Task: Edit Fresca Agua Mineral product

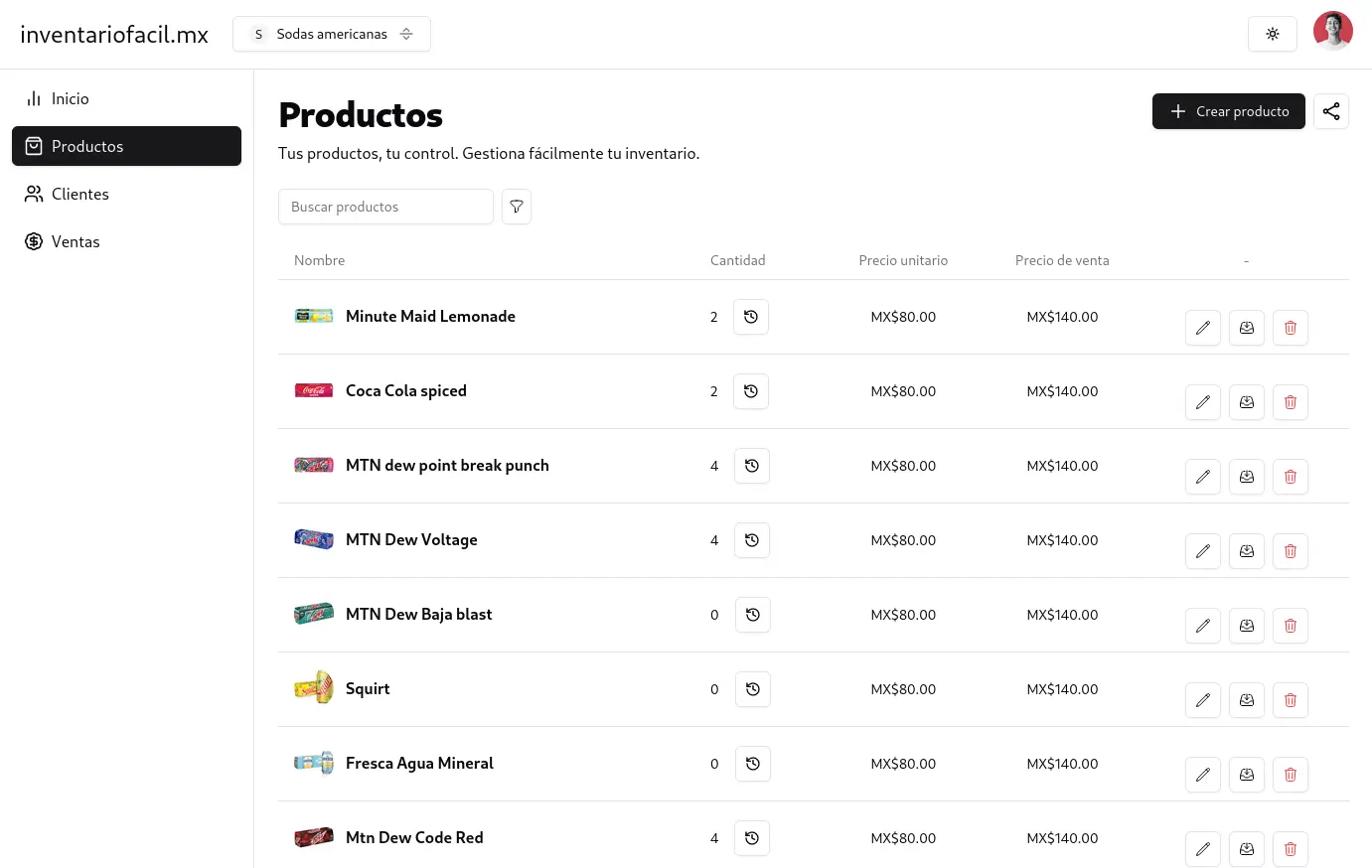Action: (1203, 775)
